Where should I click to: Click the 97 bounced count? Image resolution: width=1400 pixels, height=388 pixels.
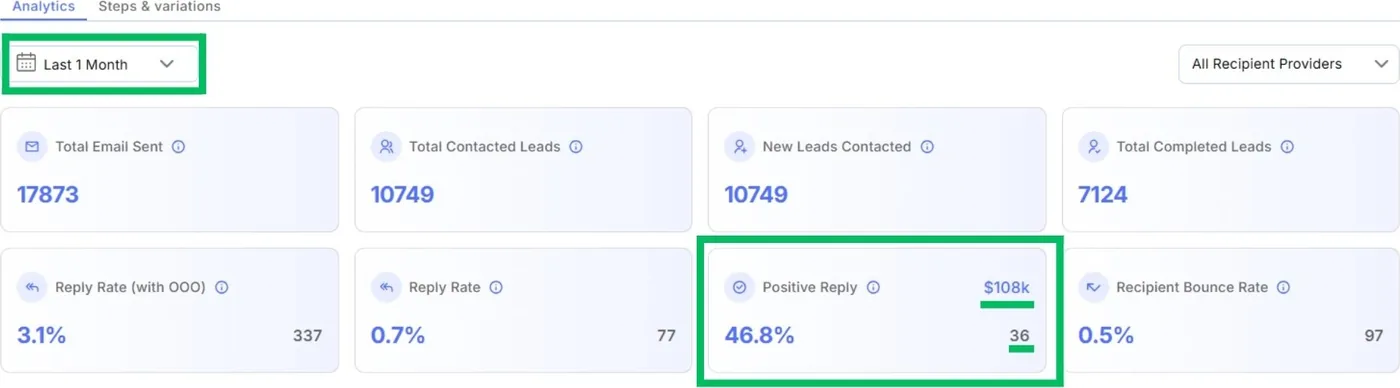point(1374,336)
